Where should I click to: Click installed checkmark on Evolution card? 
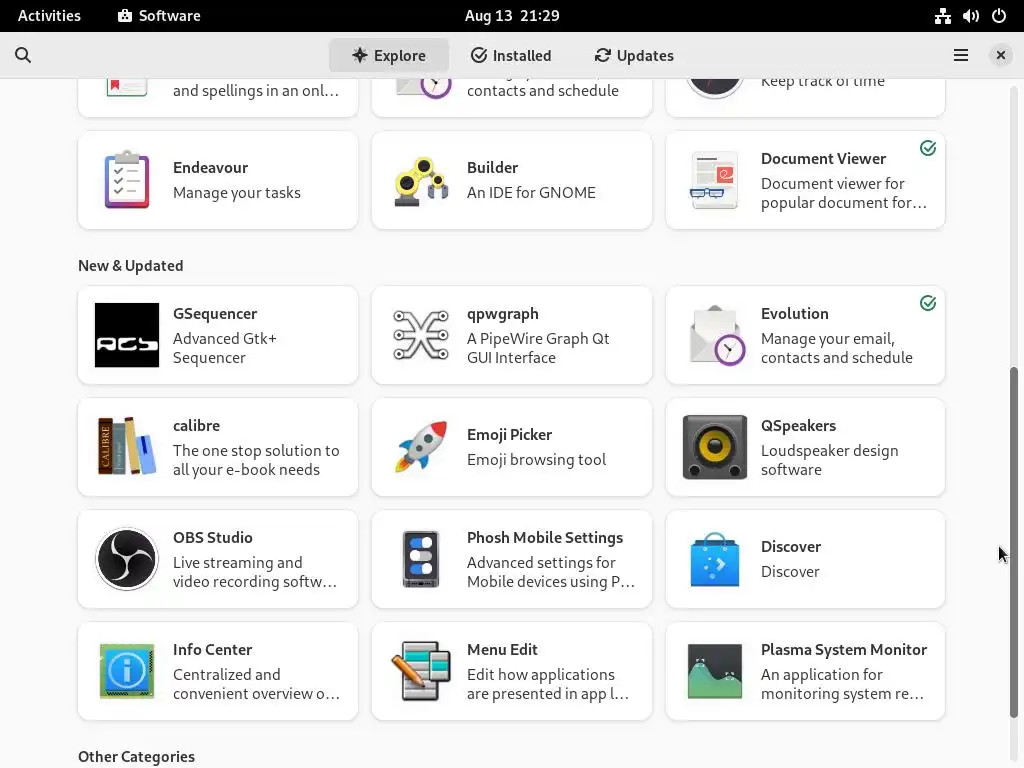[928, 303]
